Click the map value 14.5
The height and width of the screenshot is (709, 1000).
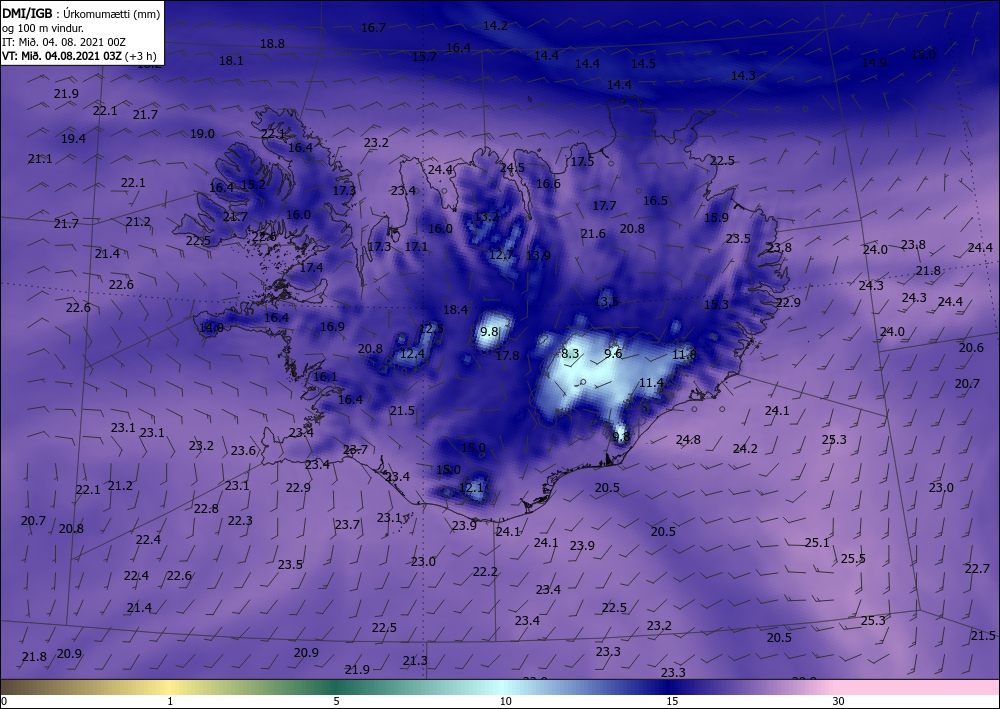point(643,63)
